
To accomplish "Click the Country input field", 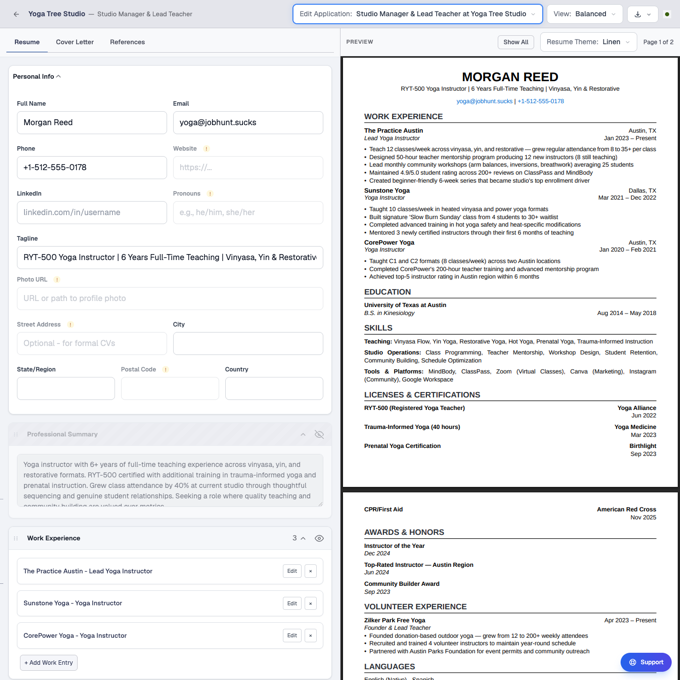I will pos(274,388).
